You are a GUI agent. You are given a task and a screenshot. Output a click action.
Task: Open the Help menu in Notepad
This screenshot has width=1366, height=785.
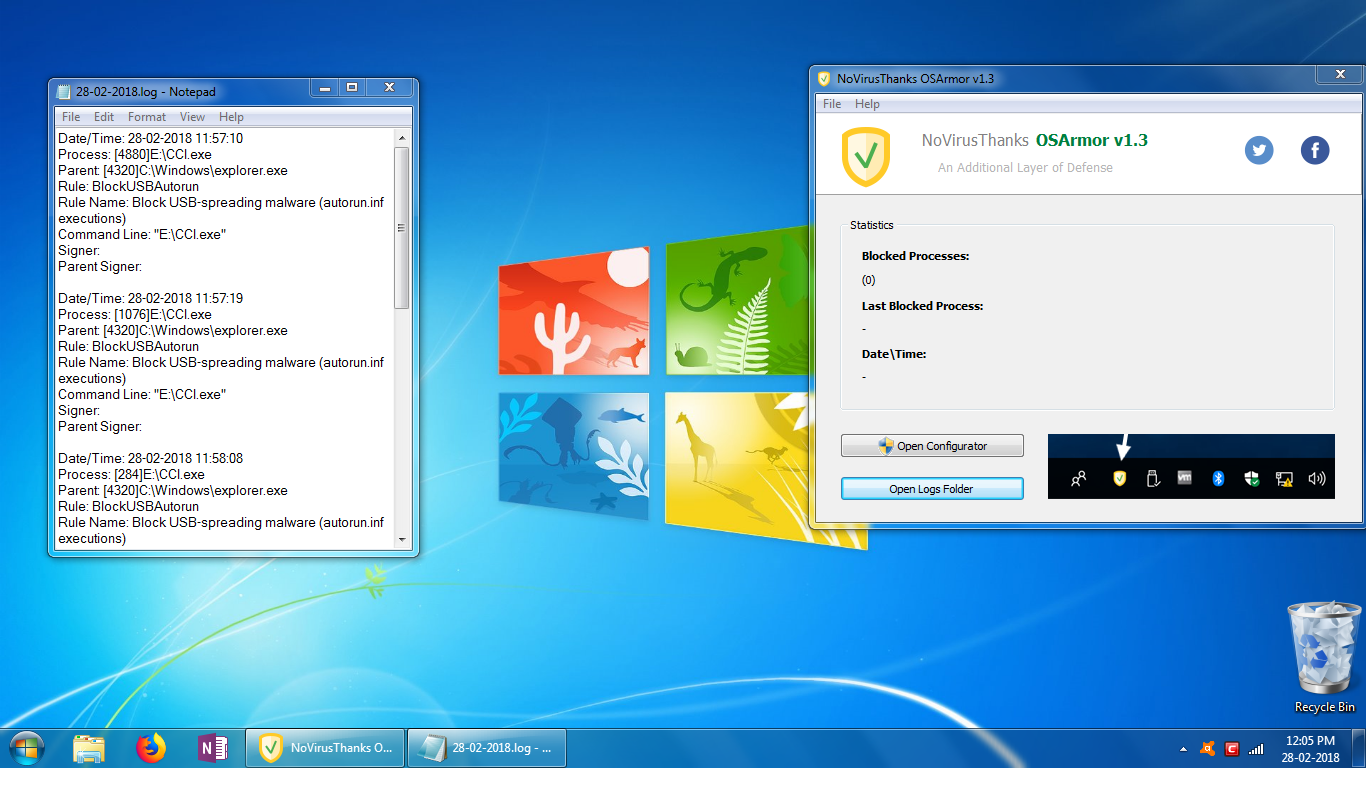[231, 117]
